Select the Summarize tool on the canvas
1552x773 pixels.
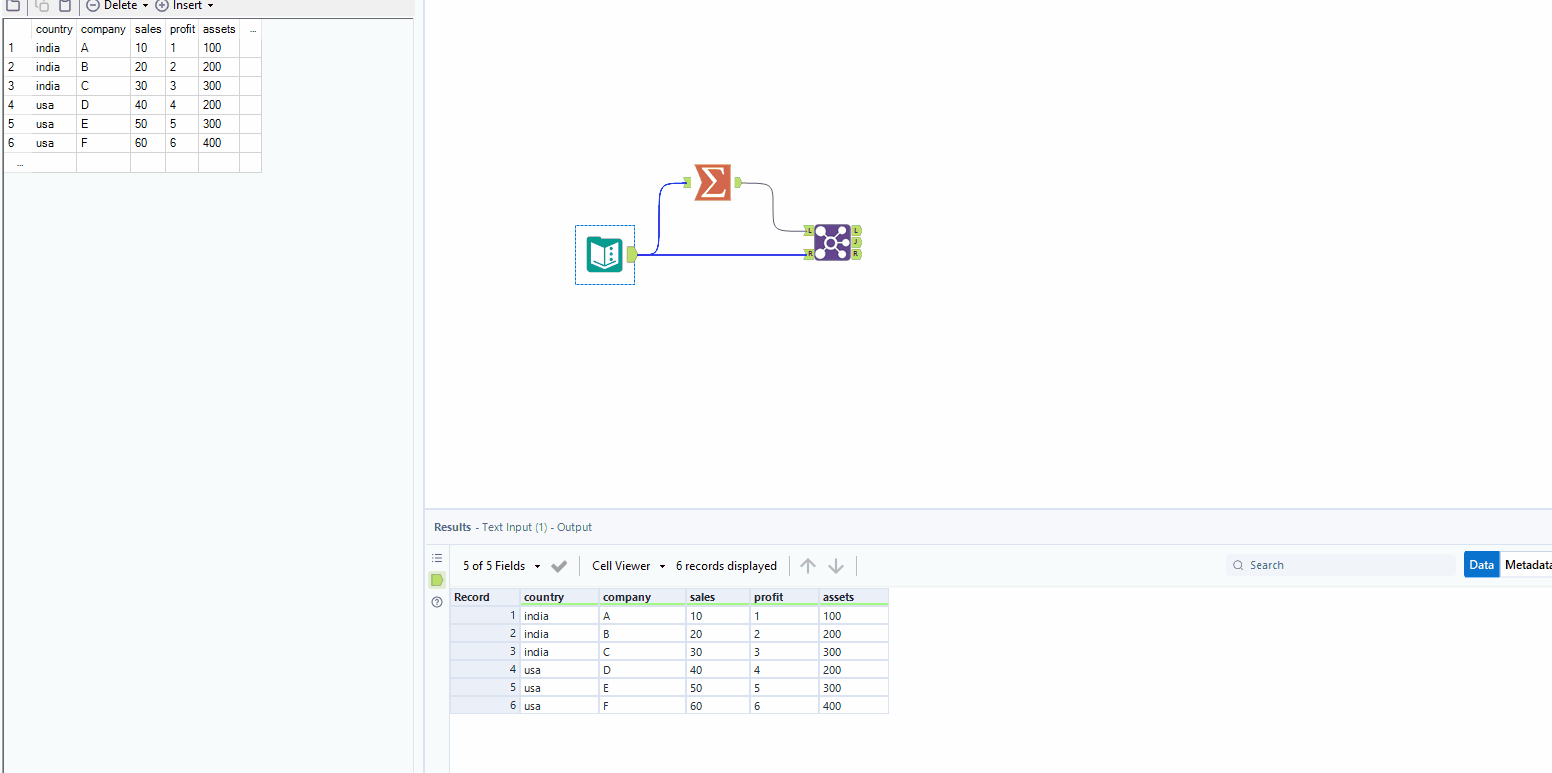(712, 183)
